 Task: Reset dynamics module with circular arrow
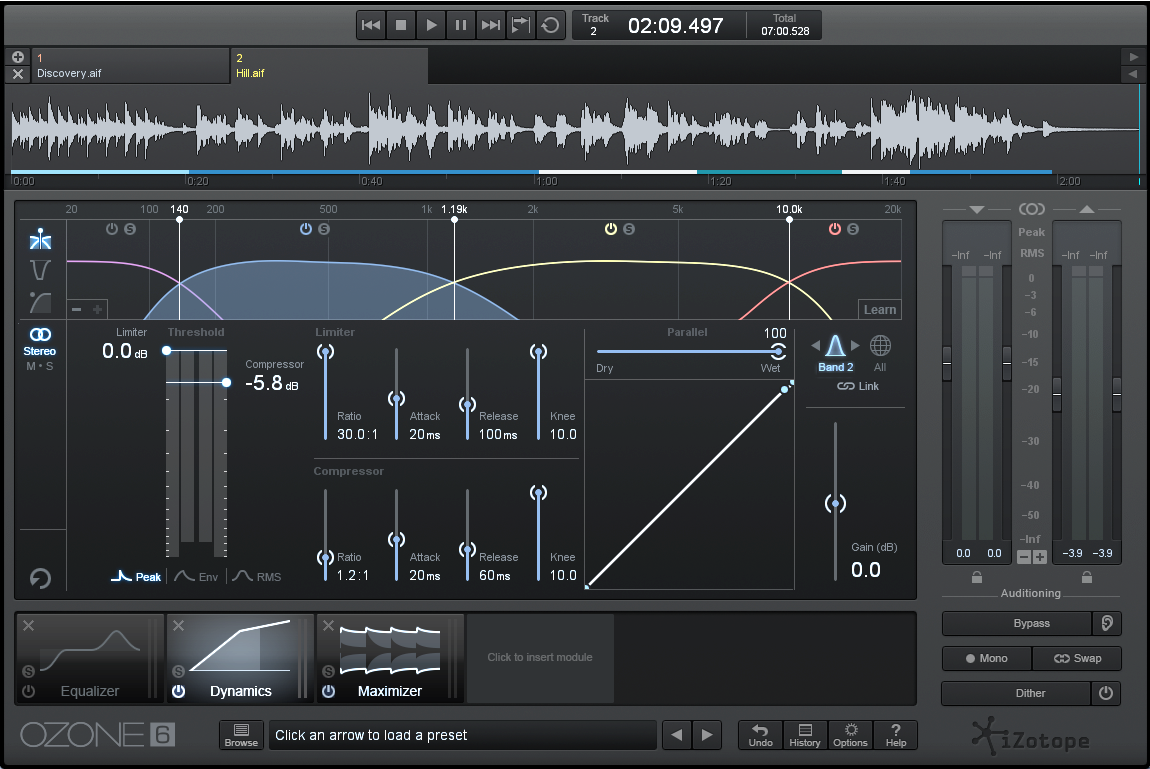pos(40,578)
